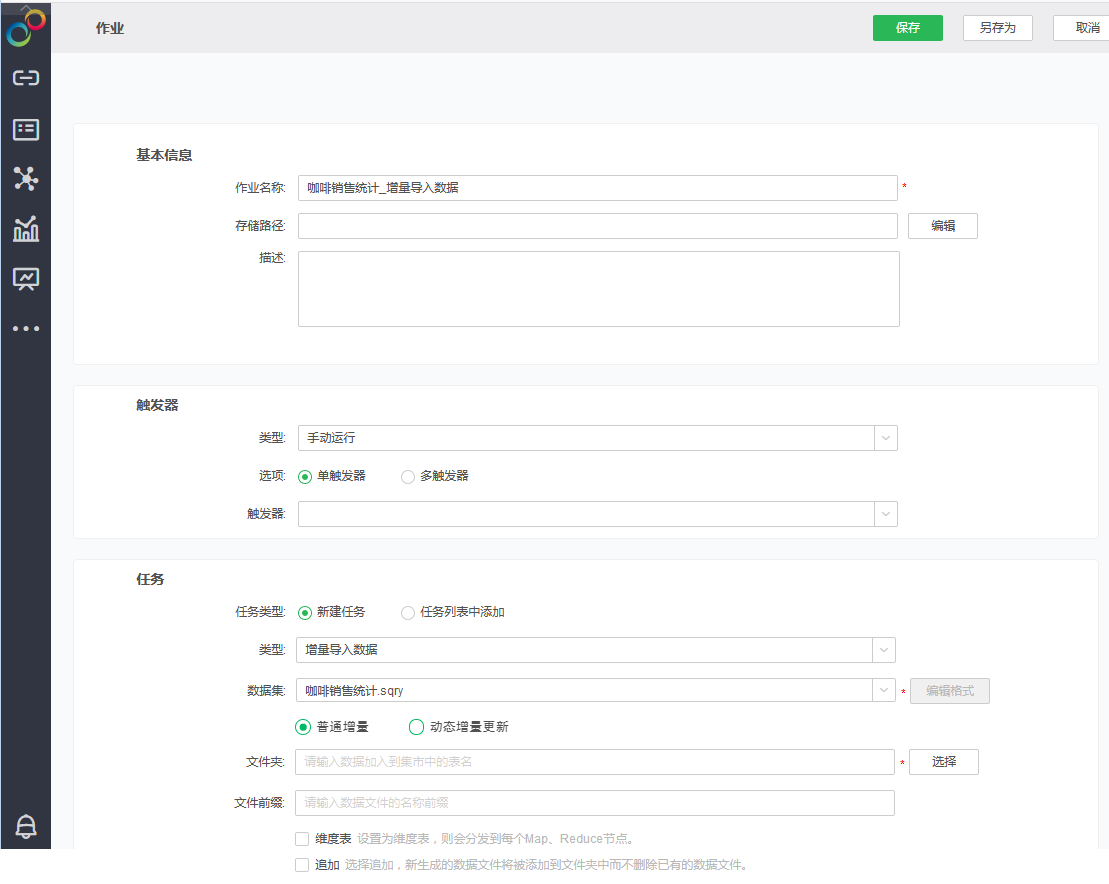Click the 作业 page title
1109x884 pixels.
(110, 28)
